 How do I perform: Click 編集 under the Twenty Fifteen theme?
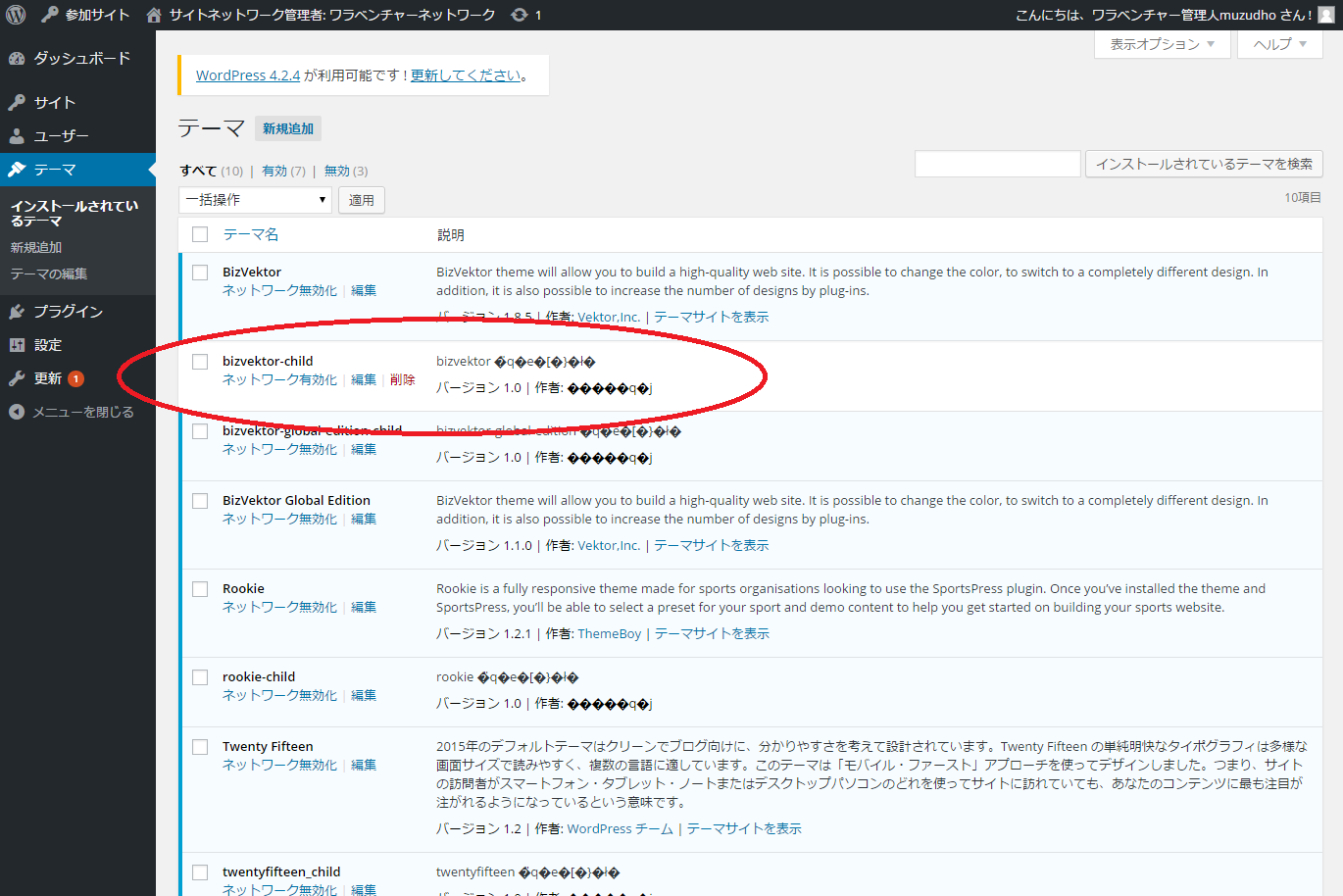tap(364, 766)
